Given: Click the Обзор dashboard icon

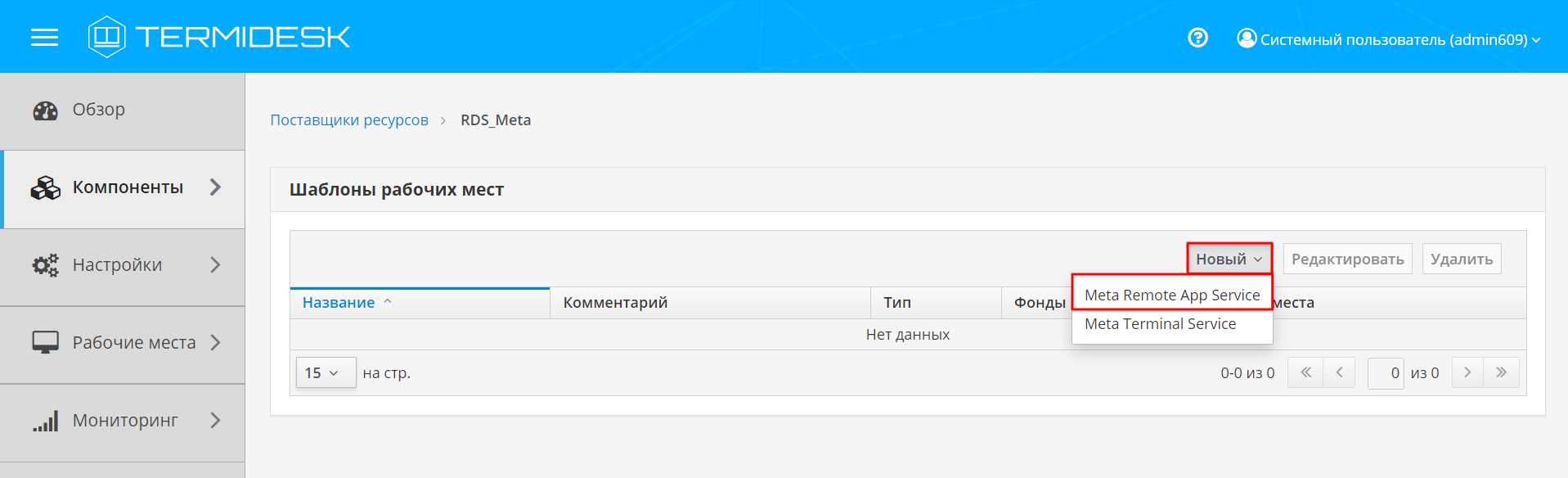Looking at the screenshot, I should click(45, 110).
